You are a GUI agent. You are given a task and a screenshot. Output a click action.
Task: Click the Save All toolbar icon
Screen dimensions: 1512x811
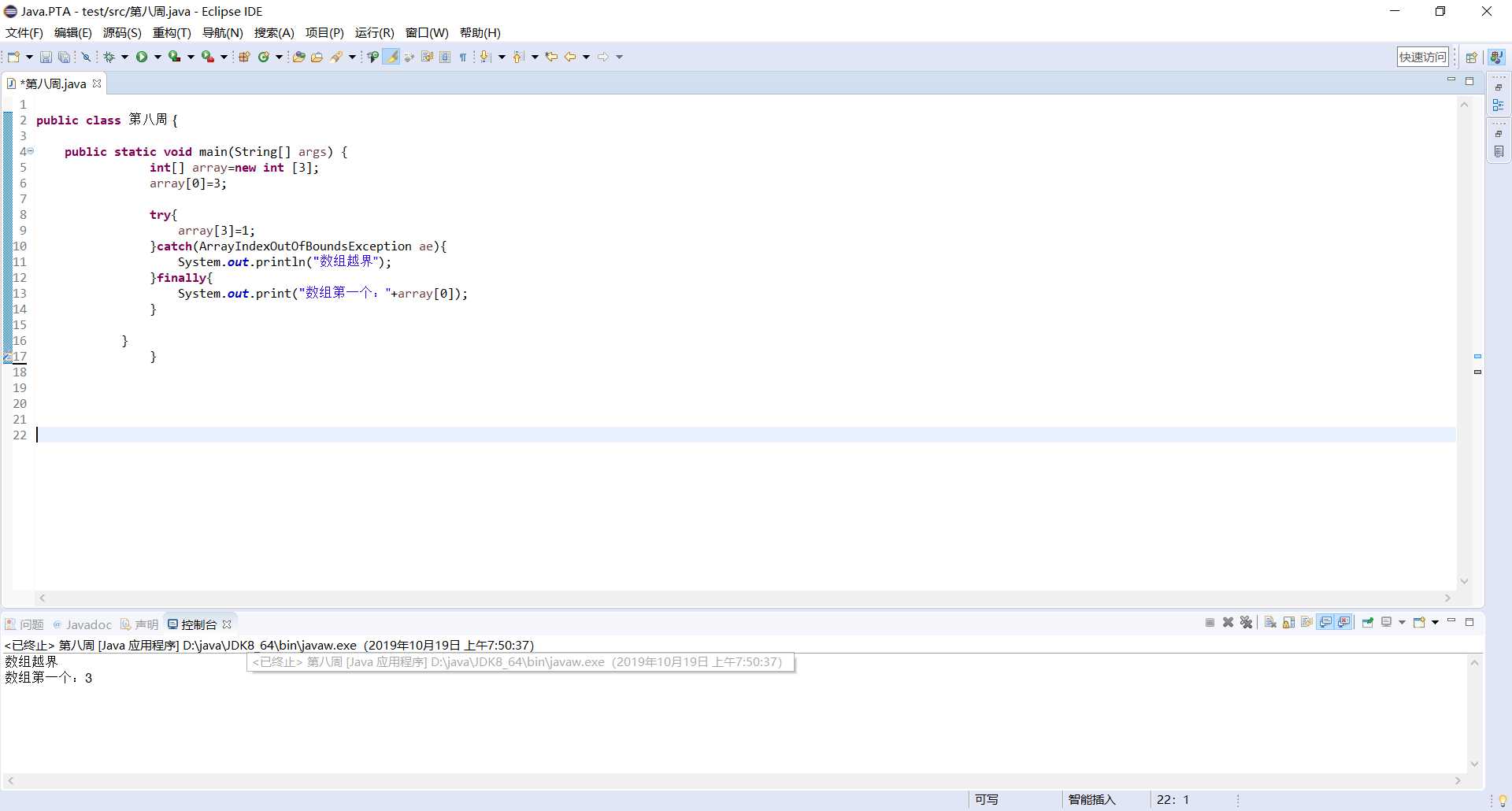[x=64, y=57]
